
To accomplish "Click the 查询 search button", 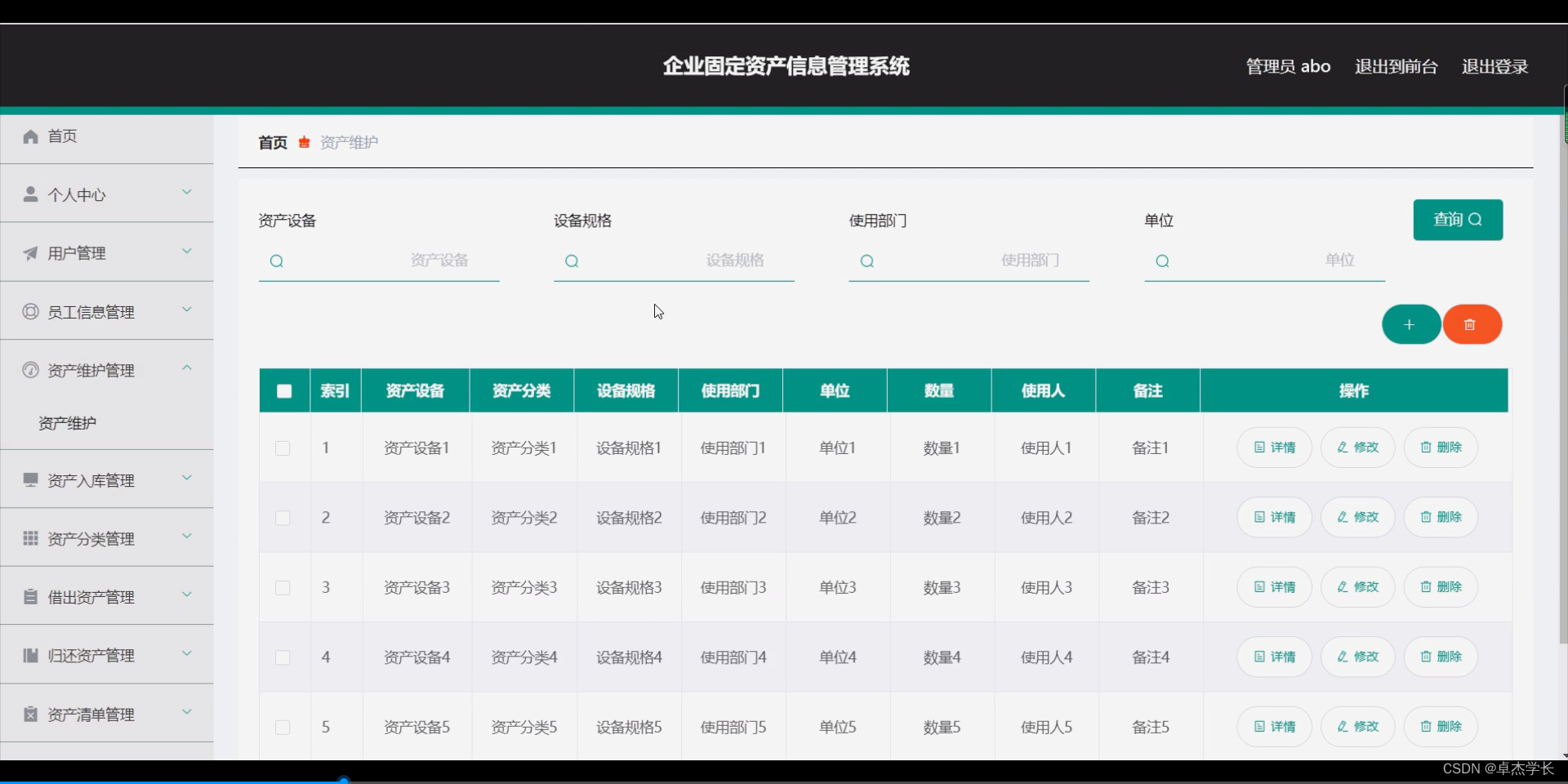I will click(1457, 220).
